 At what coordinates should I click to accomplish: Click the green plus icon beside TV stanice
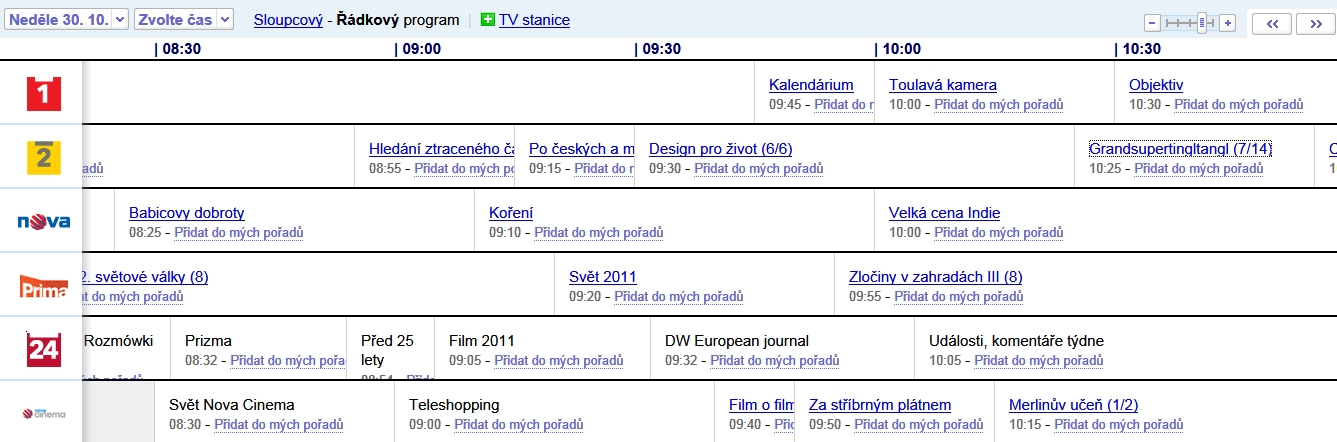[x=488, y=19]
